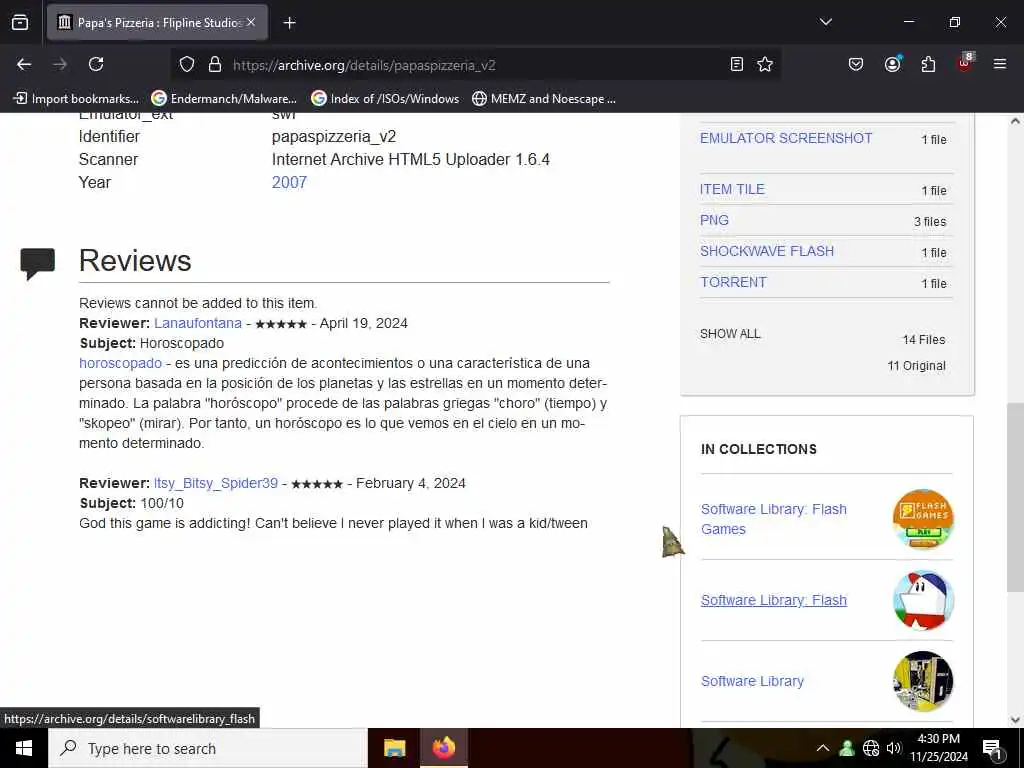This screenshot has height=768, width=1024.
Task: Open a new tab with the plus button
Action: (289, 23)
